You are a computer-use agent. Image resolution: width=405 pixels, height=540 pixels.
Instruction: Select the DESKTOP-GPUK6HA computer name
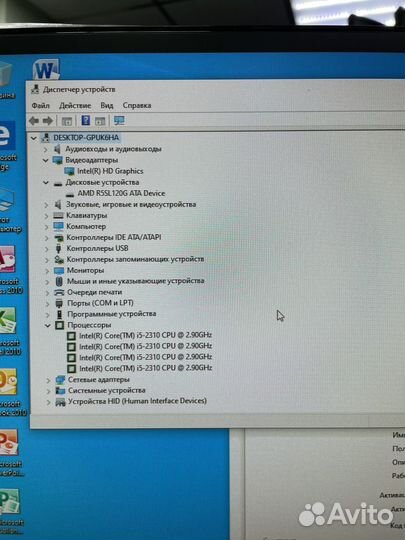click(x=86, y=137)
